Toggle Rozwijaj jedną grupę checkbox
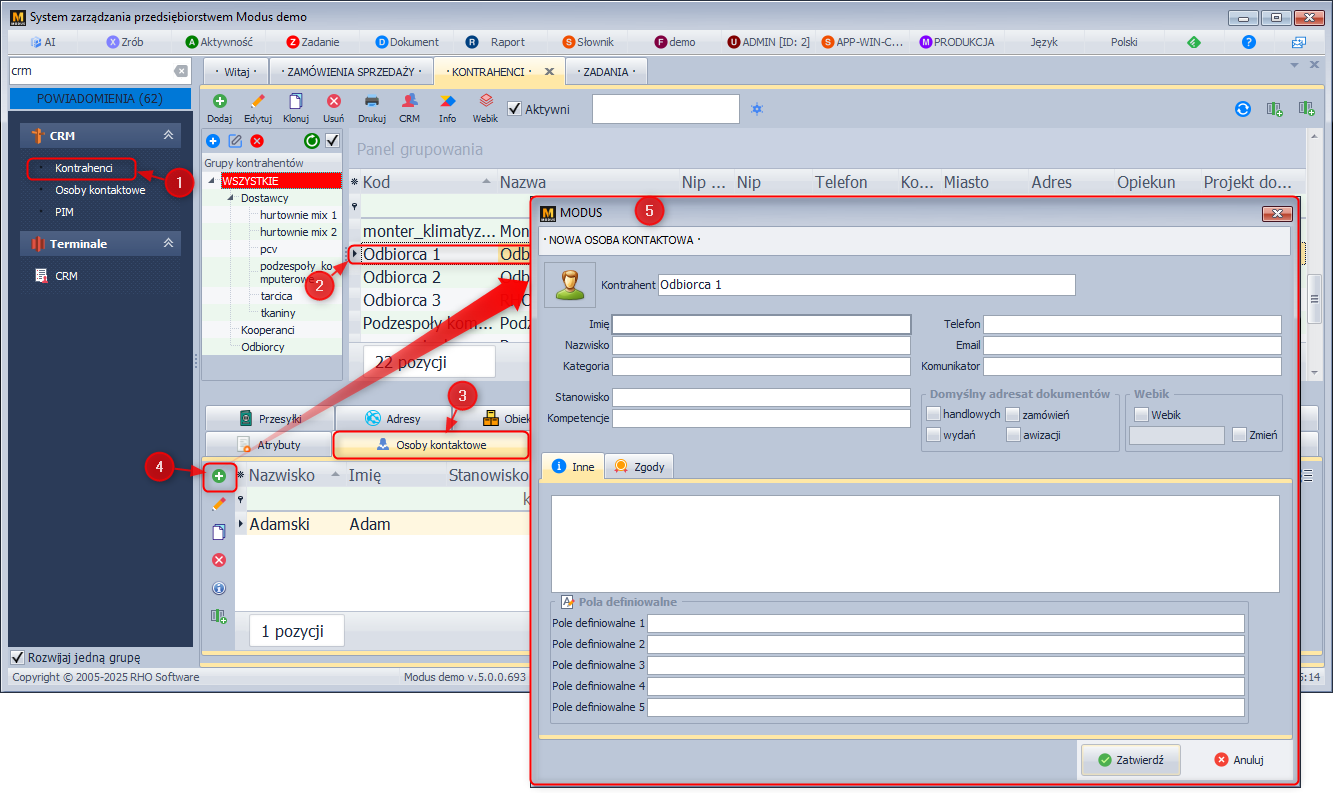Image resolution: width=1333 pixels, height=793 pixels. 18,658
